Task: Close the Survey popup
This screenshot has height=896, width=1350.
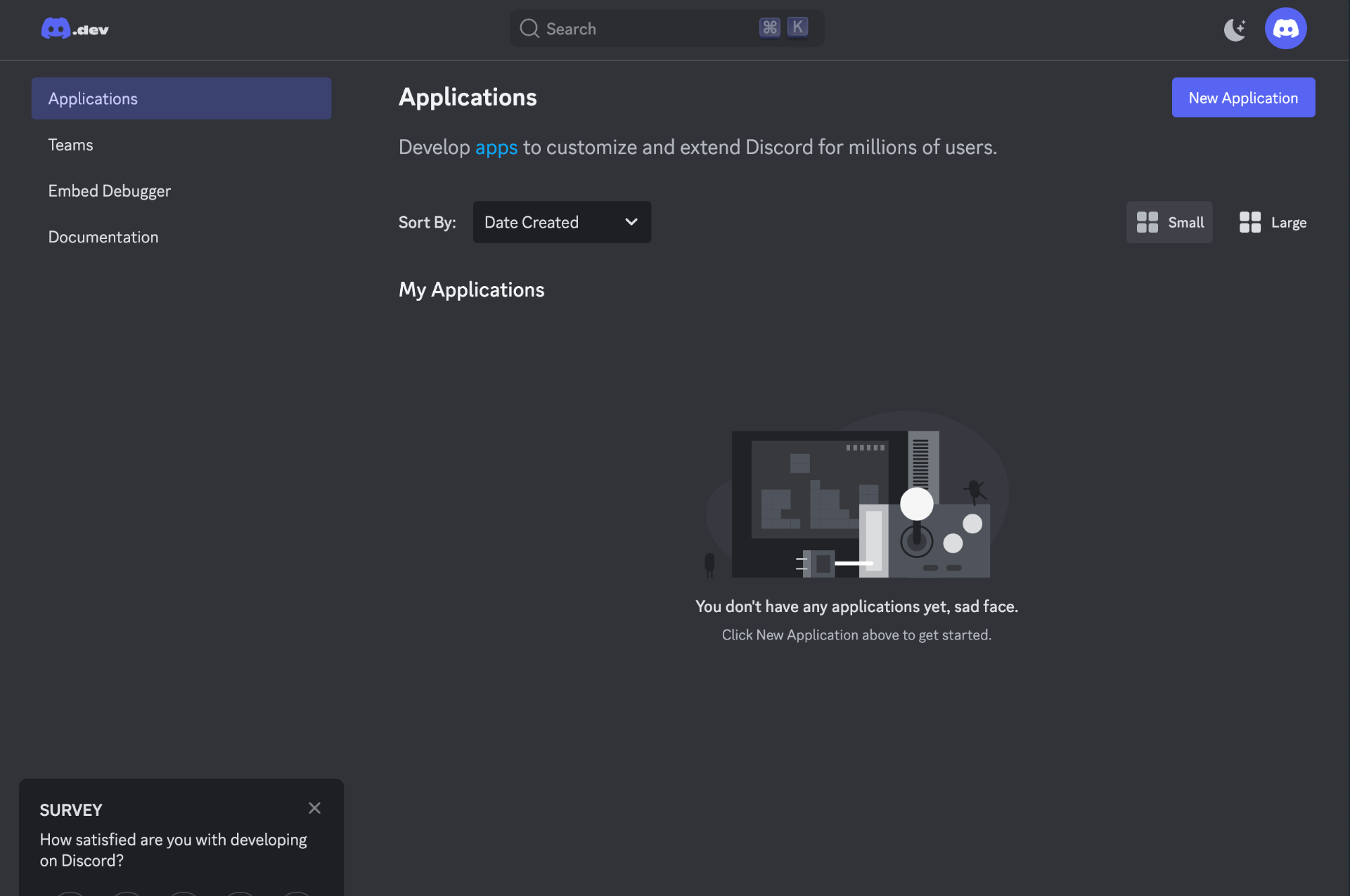Action: [314, 808]
